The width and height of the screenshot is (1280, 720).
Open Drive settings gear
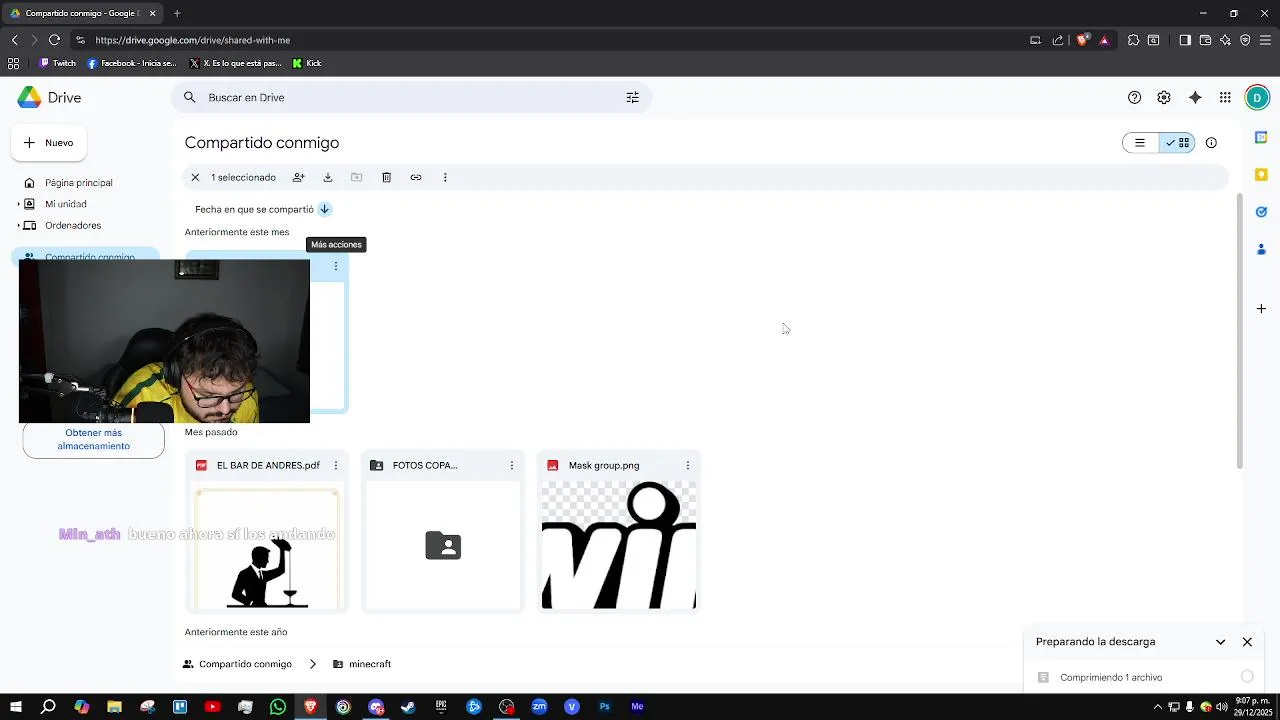click(1164, 97)
